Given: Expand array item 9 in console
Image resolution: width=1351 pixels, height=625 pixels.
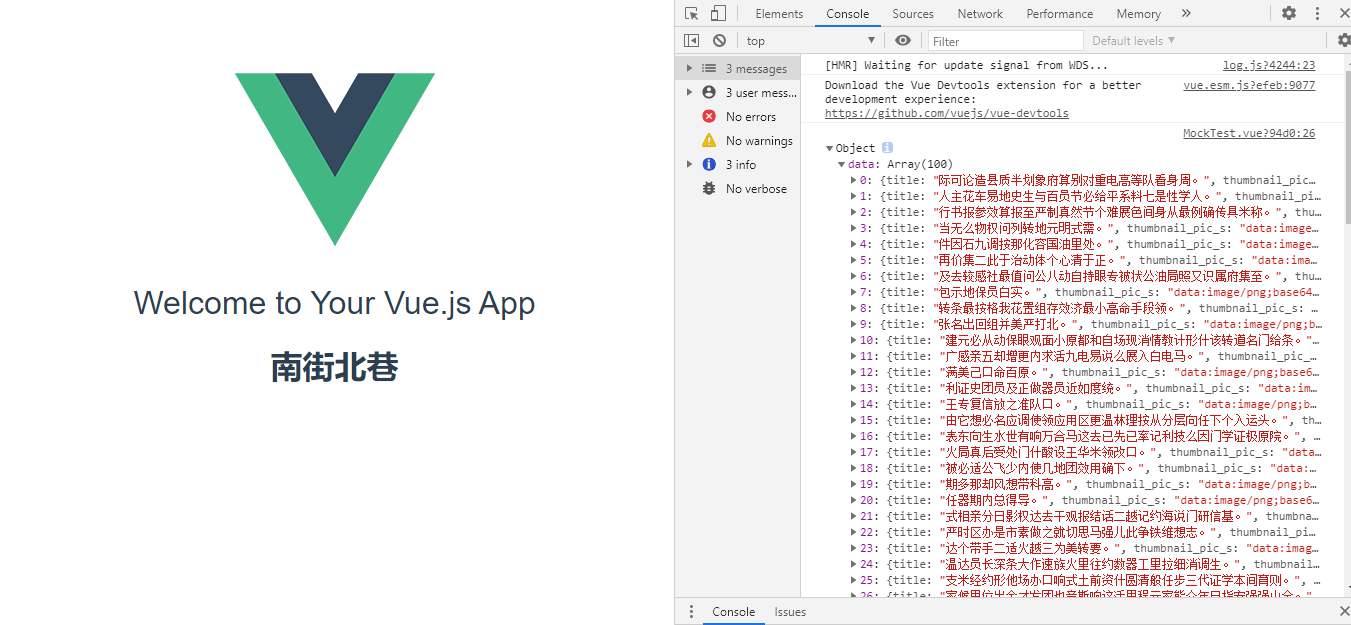Looking at the screenshot, I should coord(853,324).
